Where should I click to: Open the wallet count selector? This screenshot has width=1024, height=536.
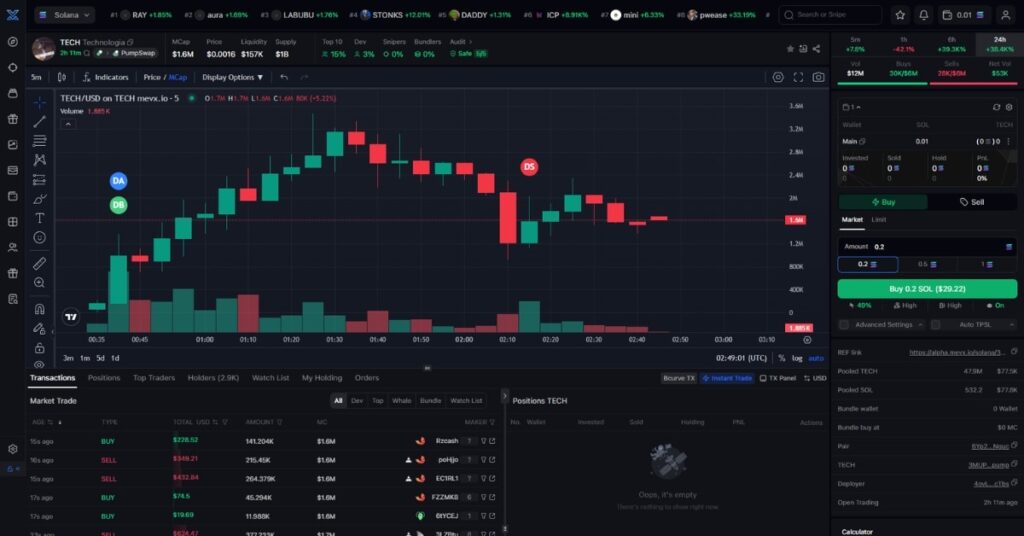point(851,107)
